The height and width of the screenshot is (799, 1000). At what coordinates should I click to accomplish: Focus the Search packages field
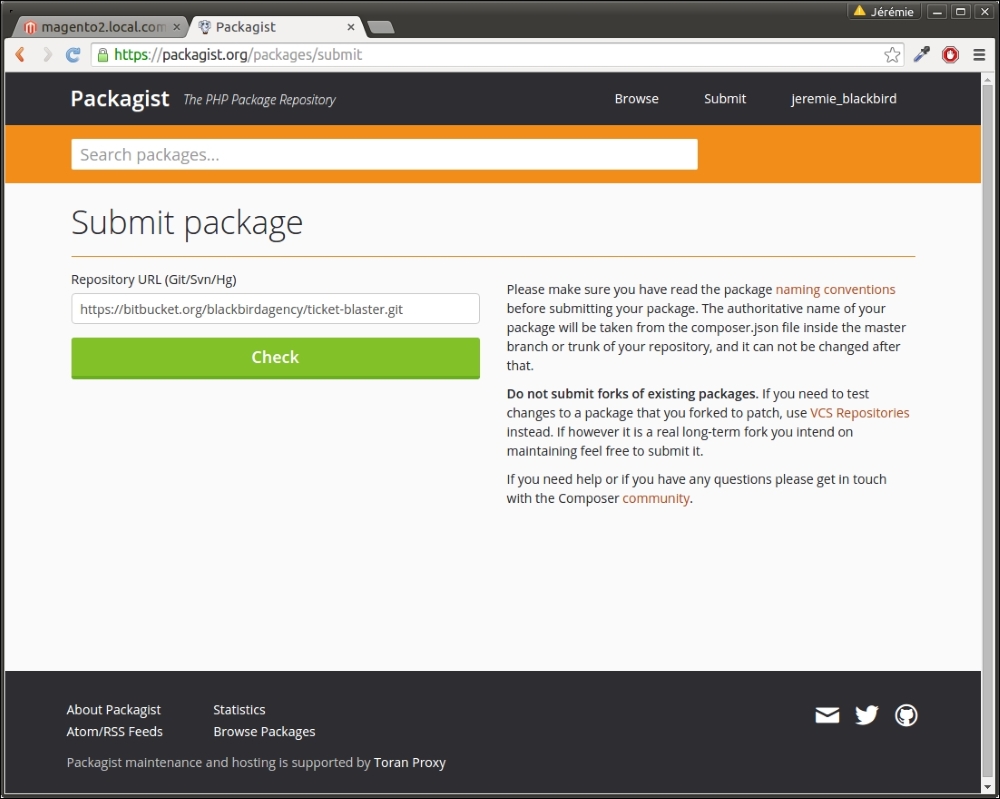coord(383,154)
